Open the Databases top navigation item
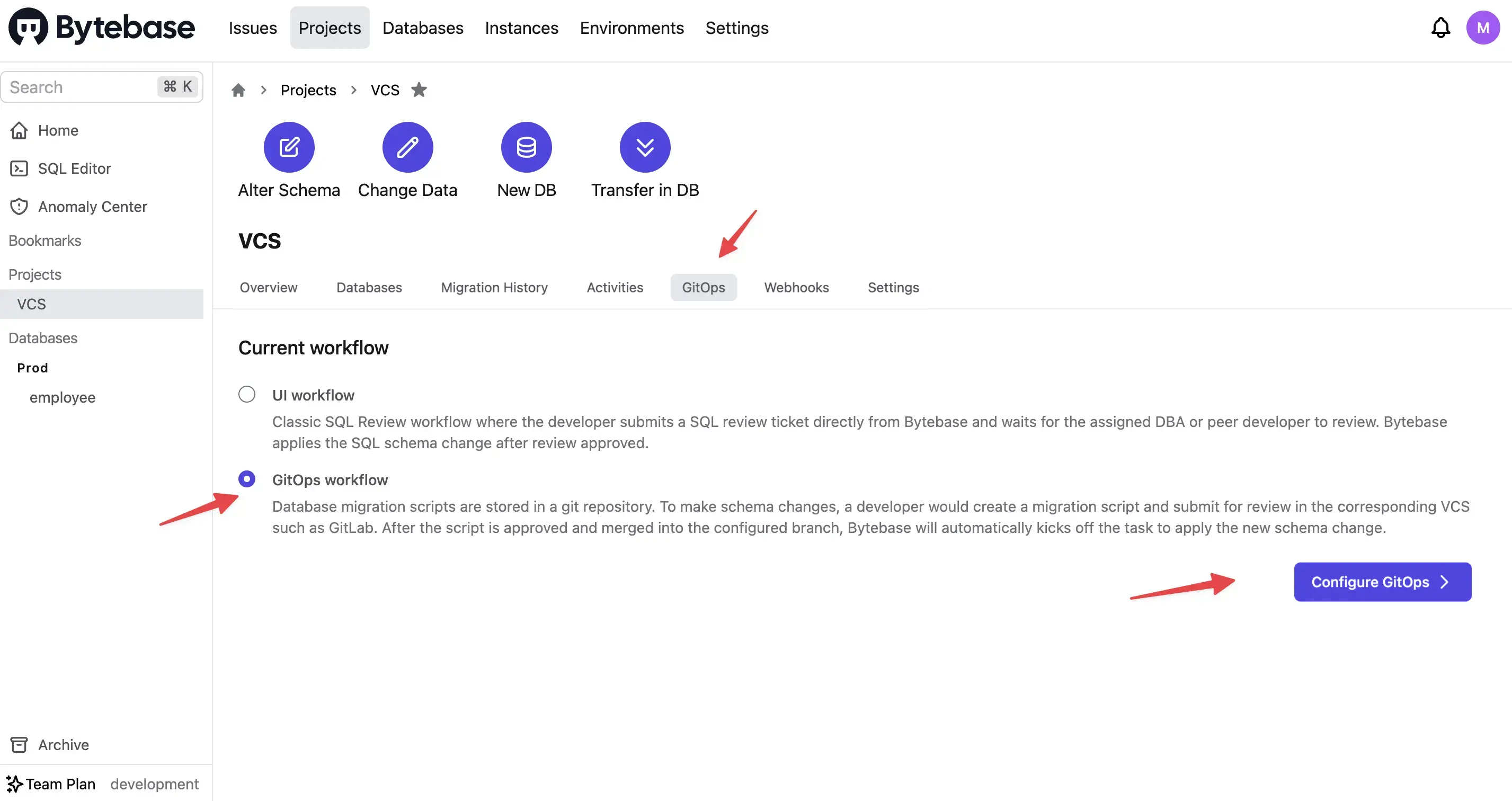 (423, 28)
